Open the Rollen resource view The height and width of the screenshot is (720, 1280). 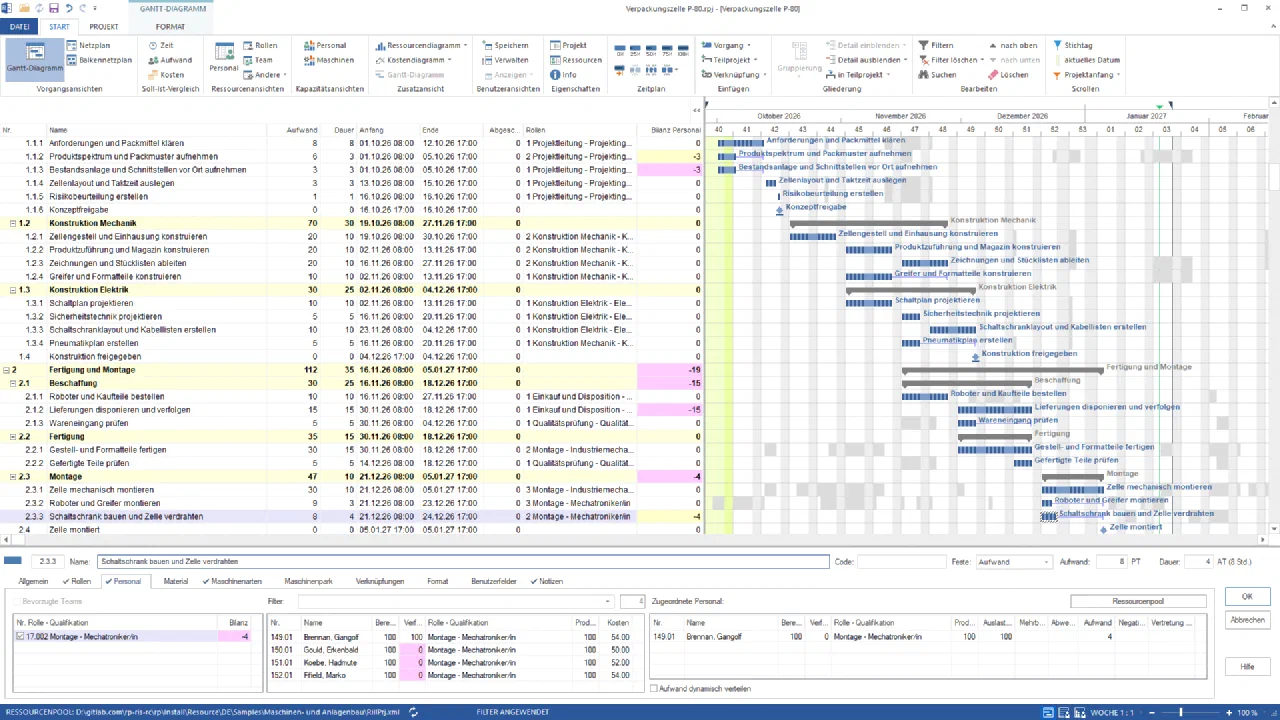[x=259, y=45]
